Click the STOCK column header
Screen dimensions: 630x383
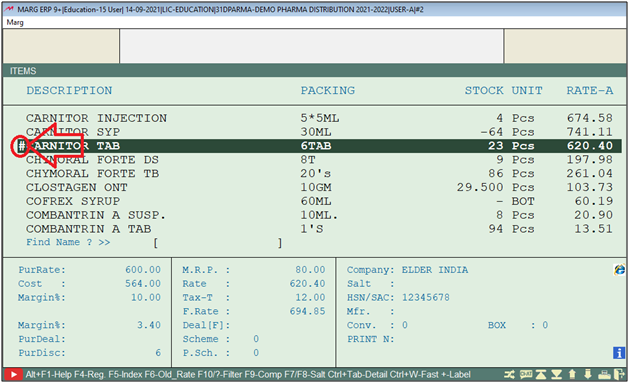484,90
